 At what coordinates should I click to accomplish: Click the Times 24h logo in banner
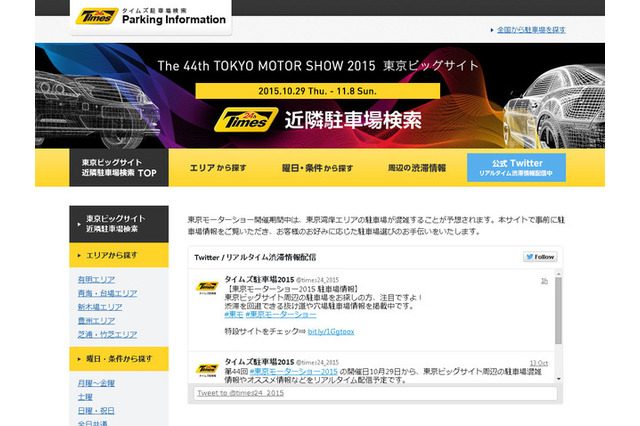coord(246,120)
